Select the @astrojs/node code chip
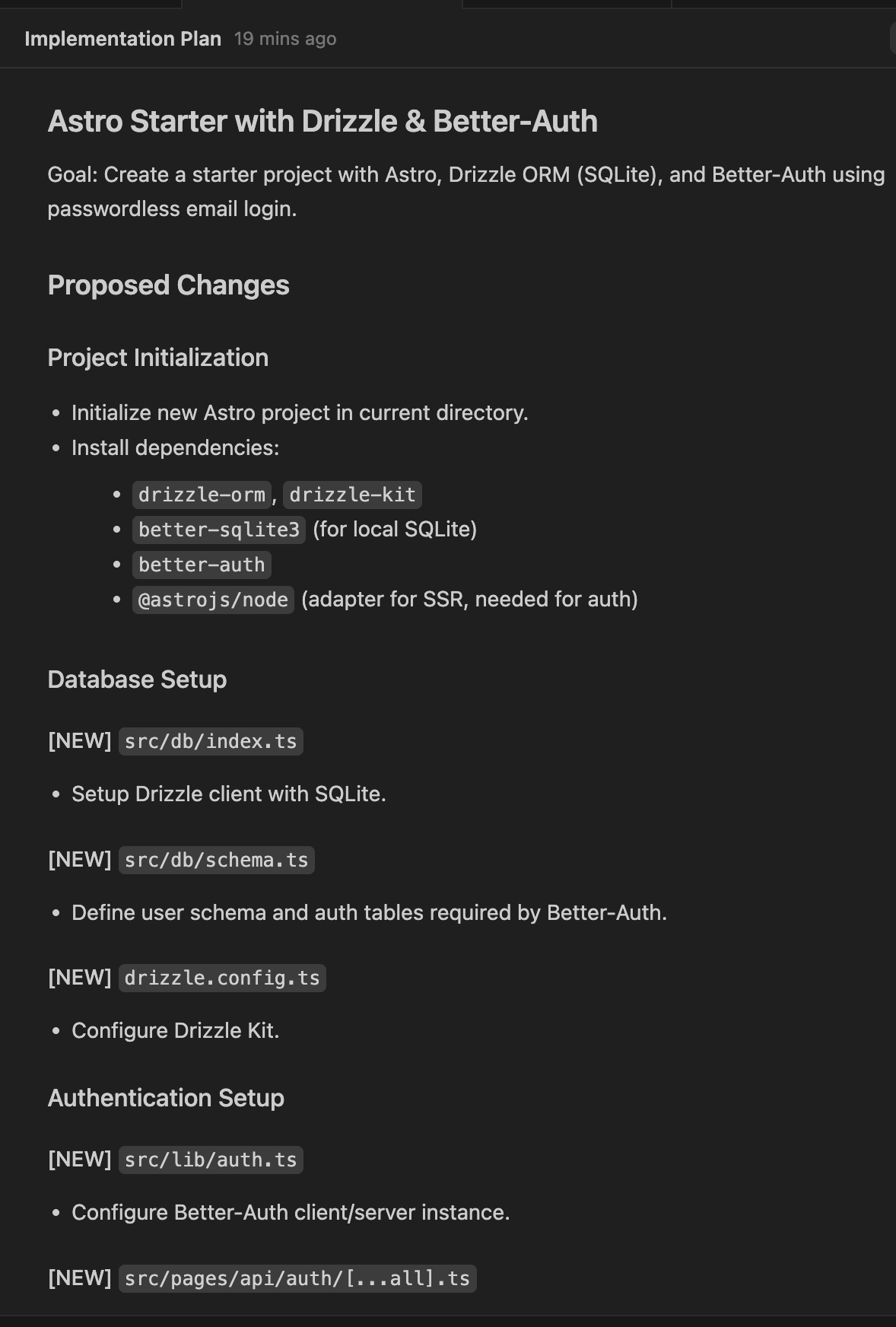This screenshot has height=1327, width=896. coord(212,600)
